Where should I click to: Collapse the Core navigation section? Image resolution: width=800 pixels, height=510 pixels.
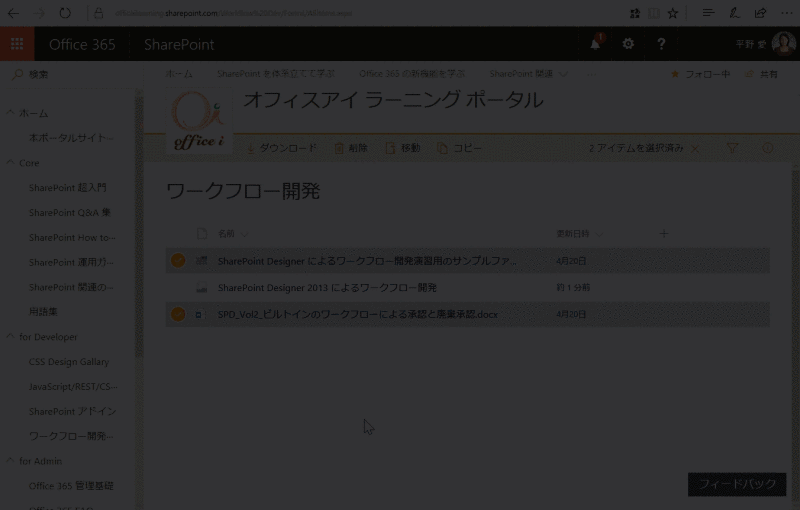pos(10,163)
